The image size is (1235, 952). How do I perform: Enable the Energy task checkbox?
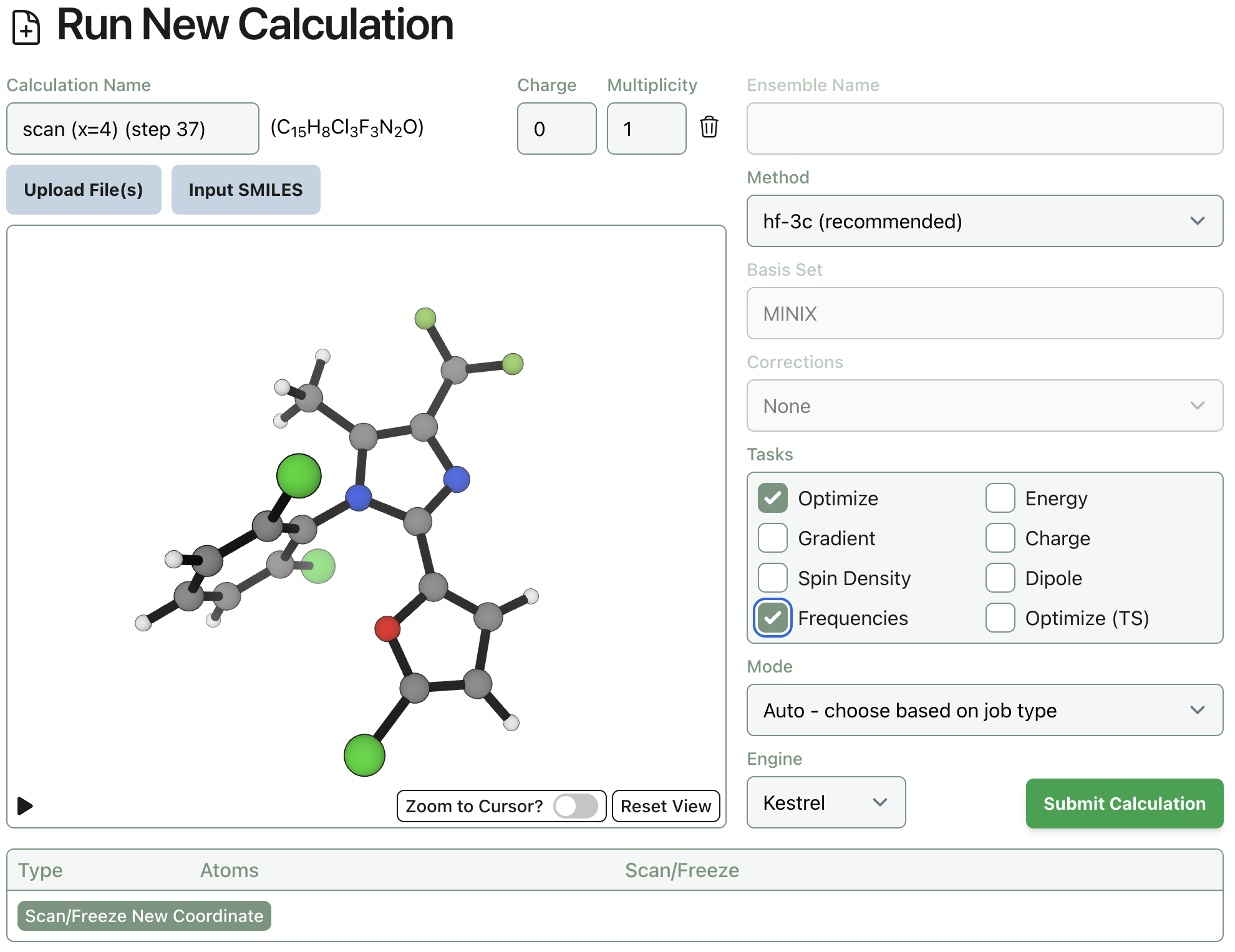[1000, 498]
